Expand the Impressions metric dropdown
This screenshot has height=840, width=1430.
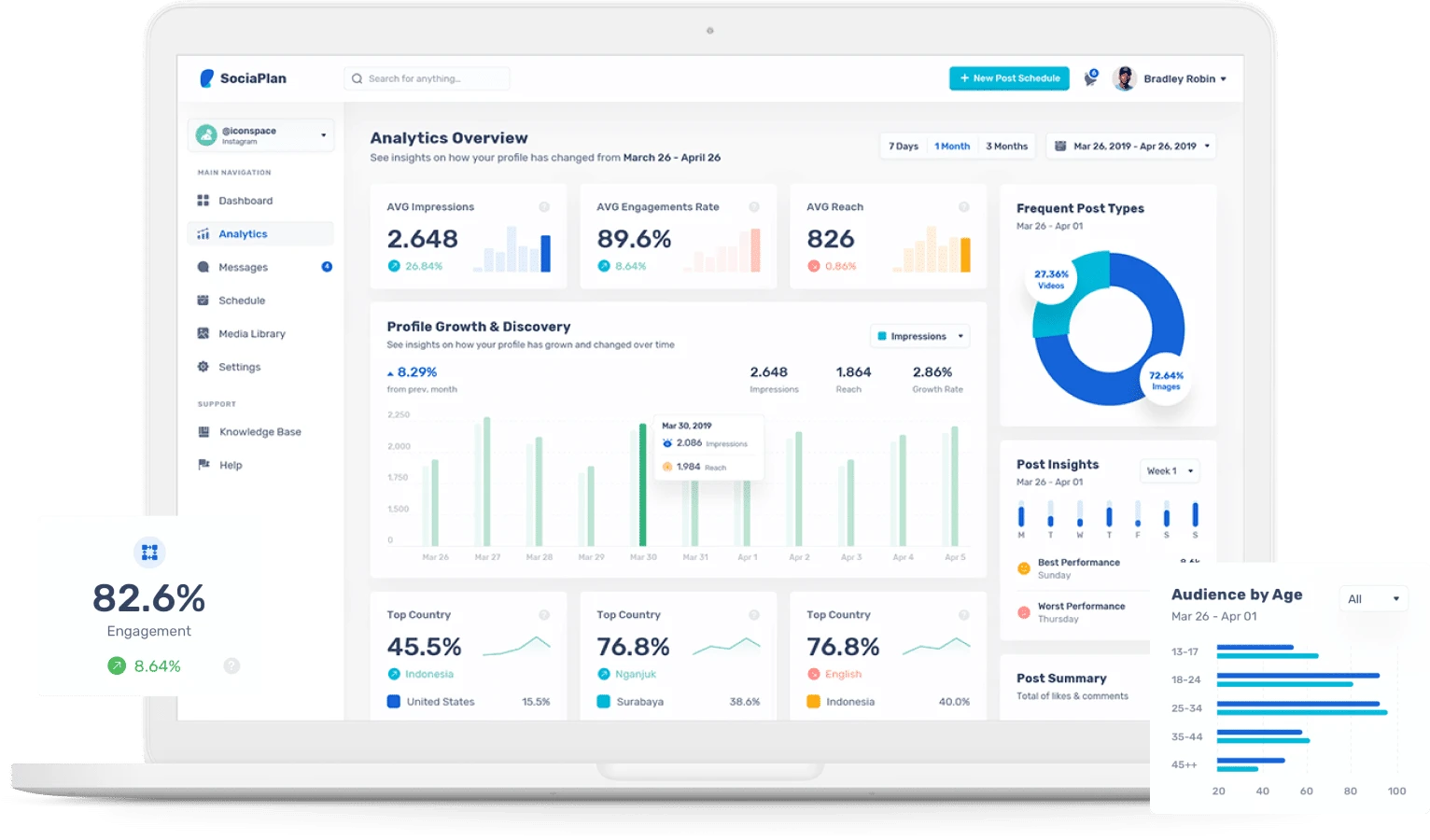click(x=919, y=336)
